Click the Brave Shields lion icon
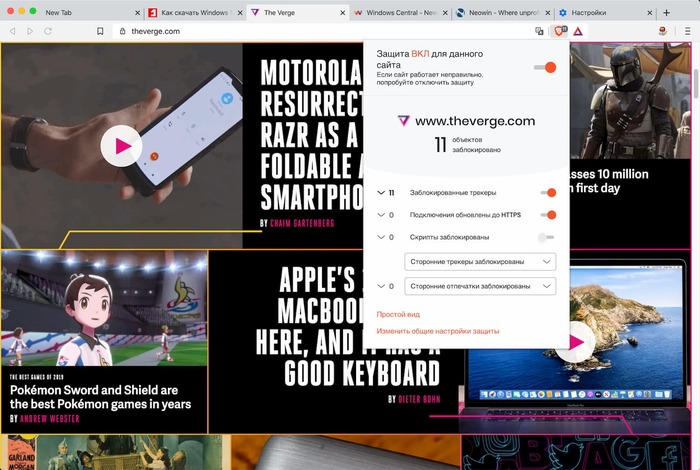The height and width of the screenshot is (470, 700). tap(560, 31)
